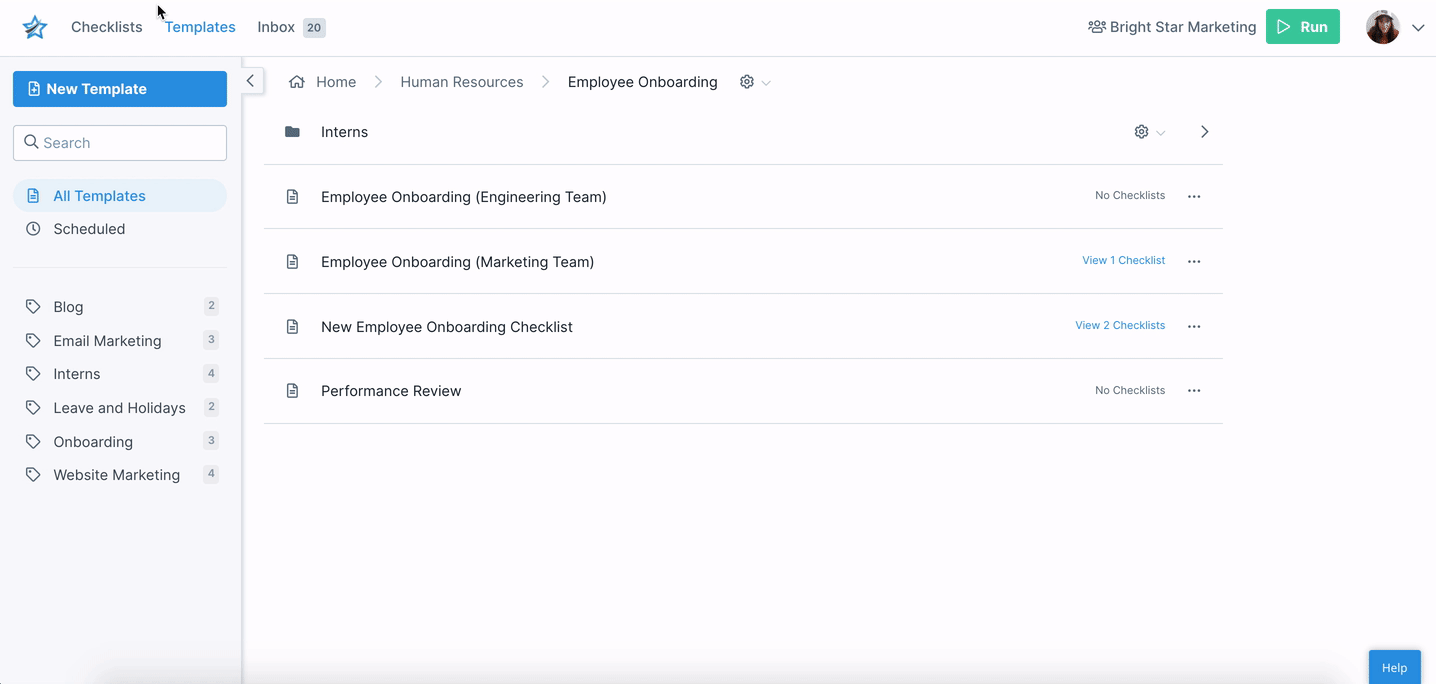Click the template Search field

pyautogui.click(x=120, y=143)
